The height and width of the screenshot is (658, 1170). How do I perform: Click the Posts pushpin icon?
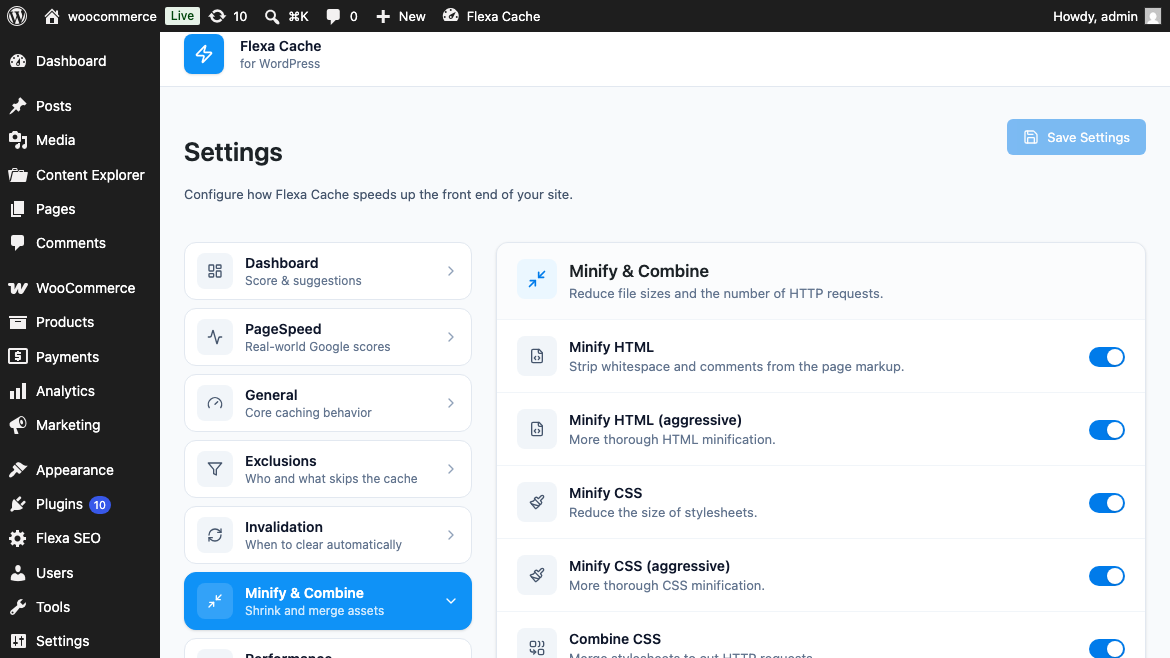(18, 106)
